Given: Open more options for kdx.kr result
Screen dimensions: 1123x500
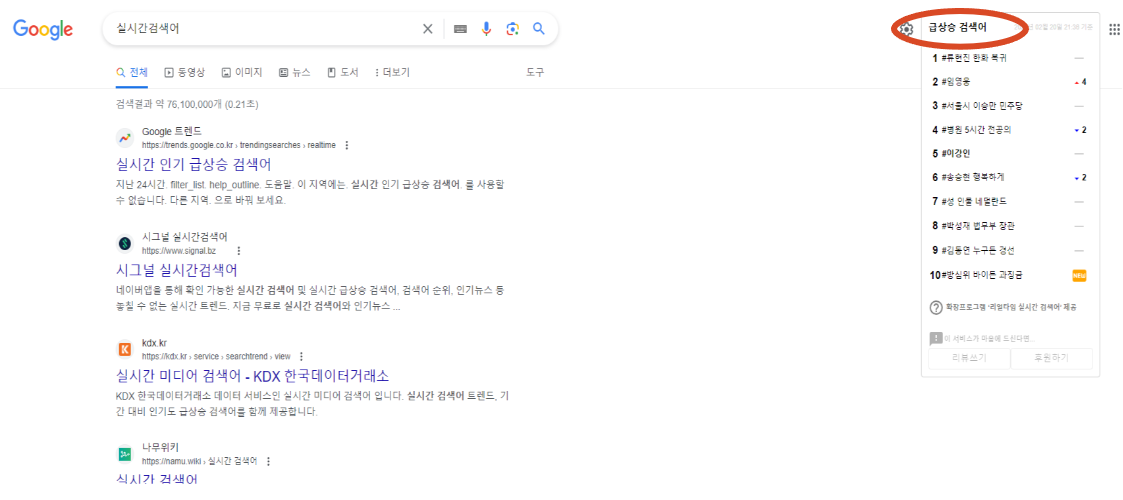Looking at the screenshot, I should [302, 356].
